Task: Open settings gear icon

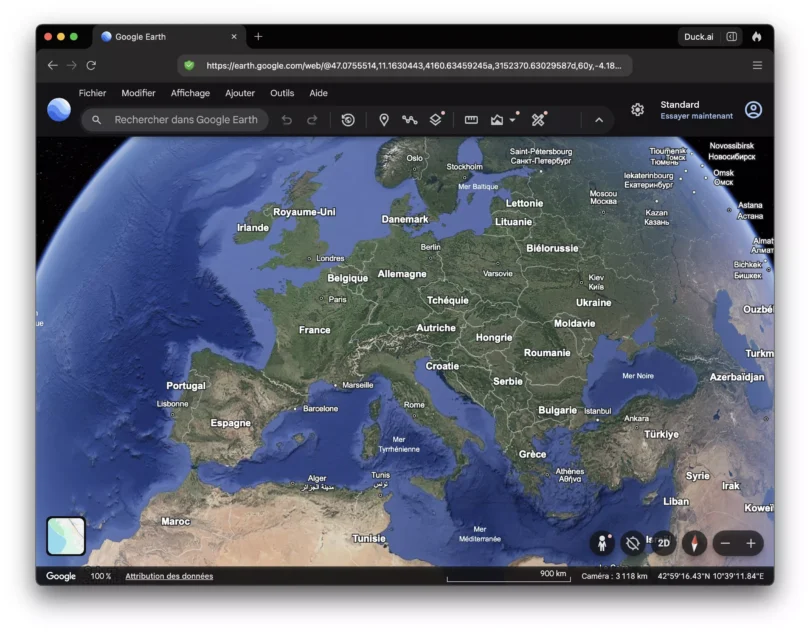Action: point(637,110)
